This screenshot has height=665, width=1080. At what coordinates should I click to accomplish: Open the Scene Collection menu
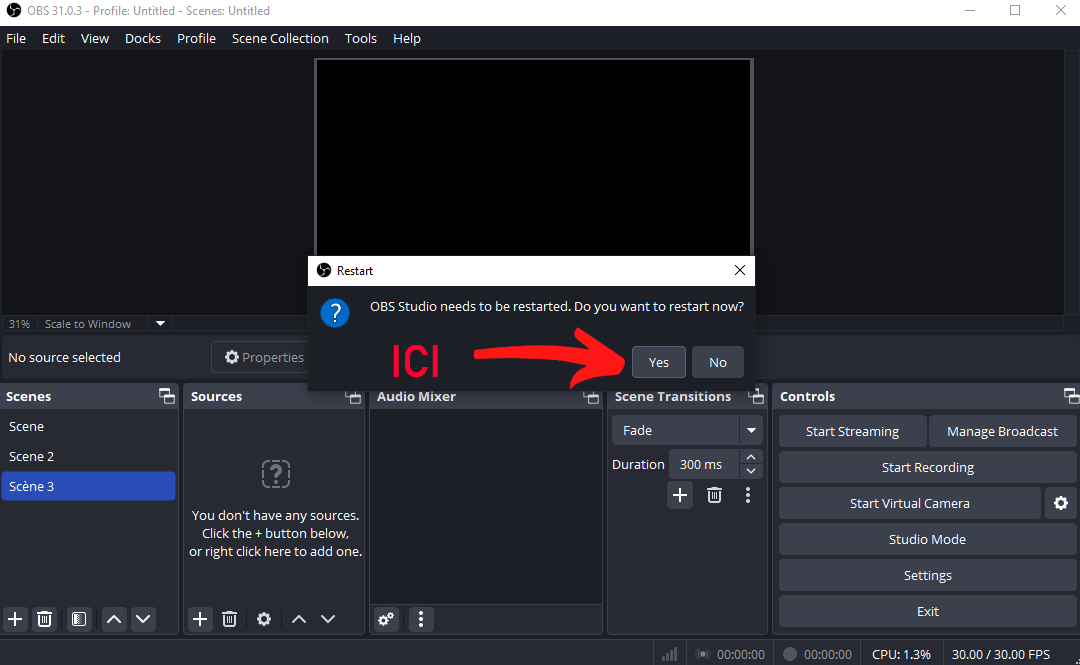click(x=280, y=38)
